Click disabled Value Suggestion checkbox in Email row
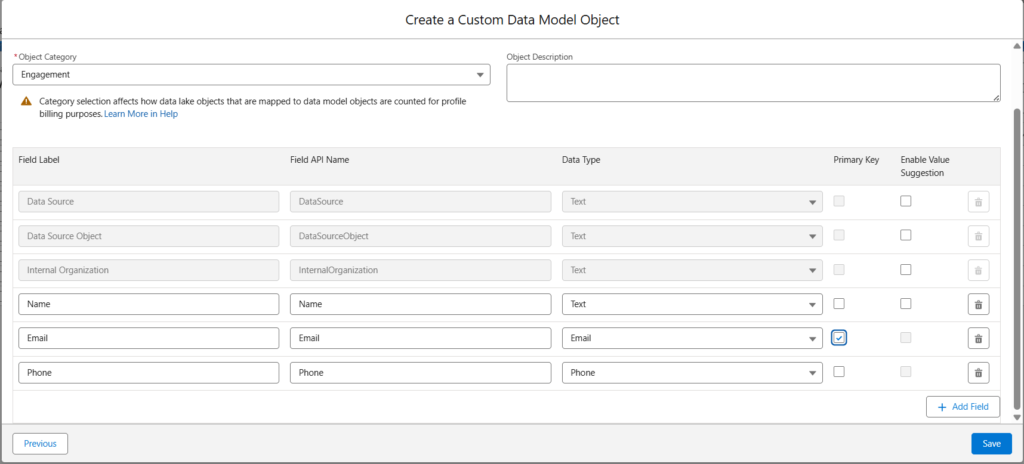 pyautogui.click(x=906, y=337)
